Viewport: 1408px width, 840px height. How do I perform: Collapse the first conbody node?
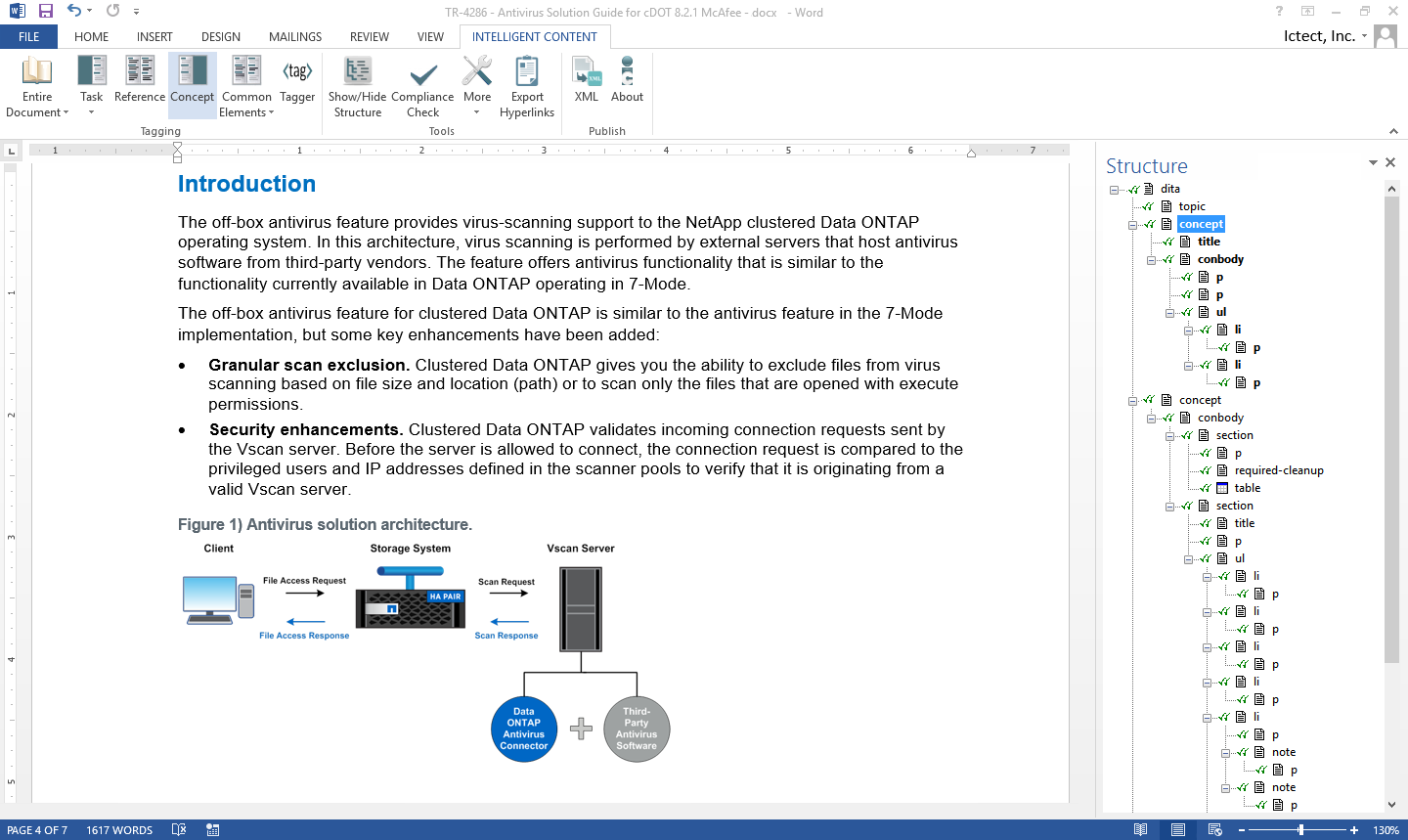point(1151,260)
